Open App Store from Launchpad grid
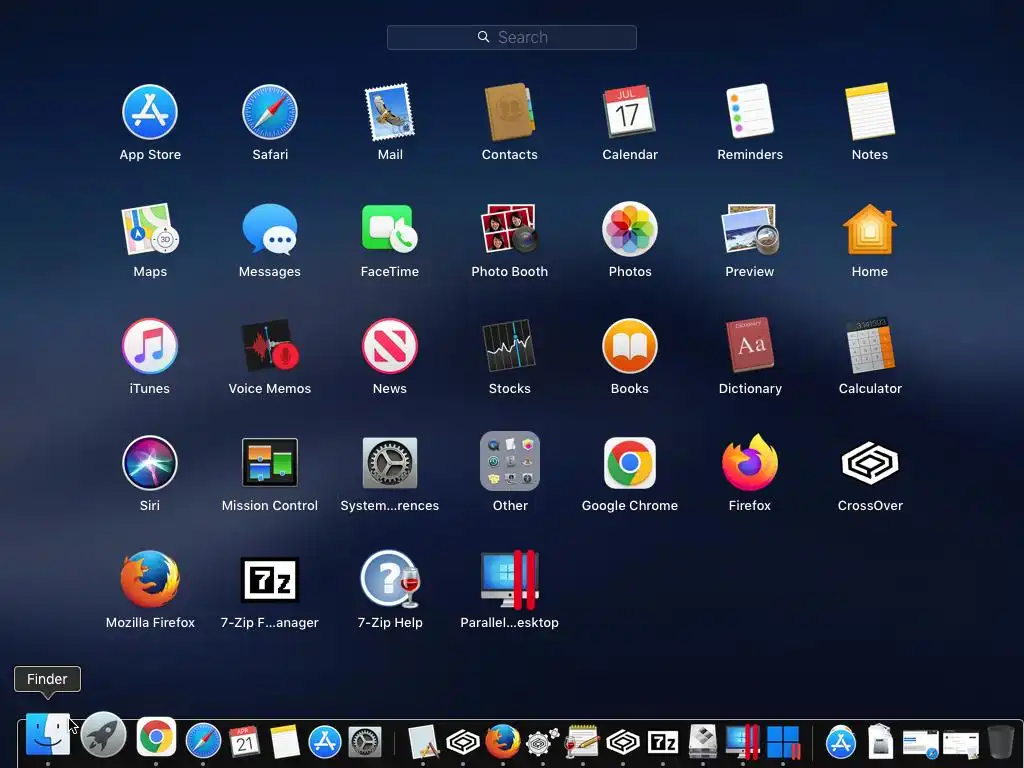 coord(150,112)
